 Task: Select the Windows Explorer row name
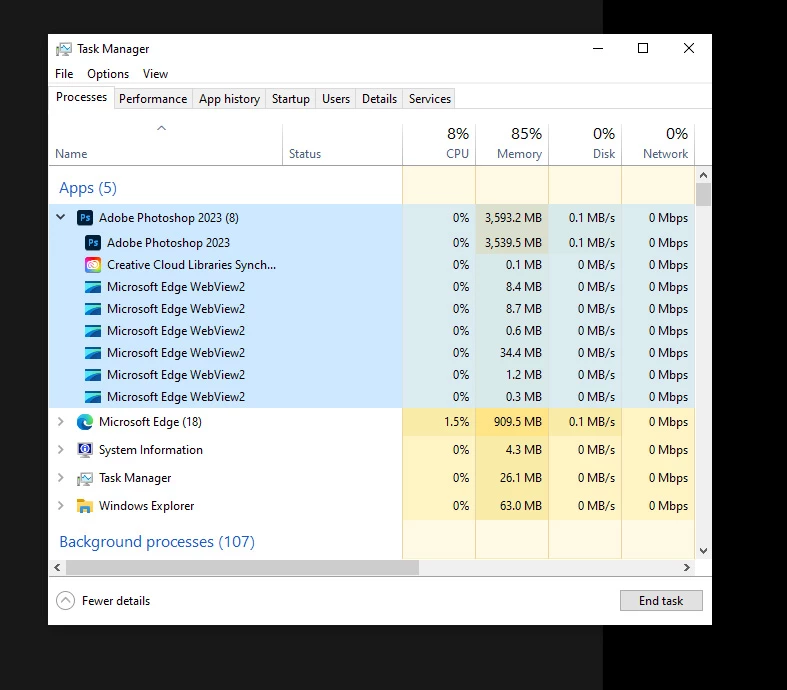click(147, 506)
